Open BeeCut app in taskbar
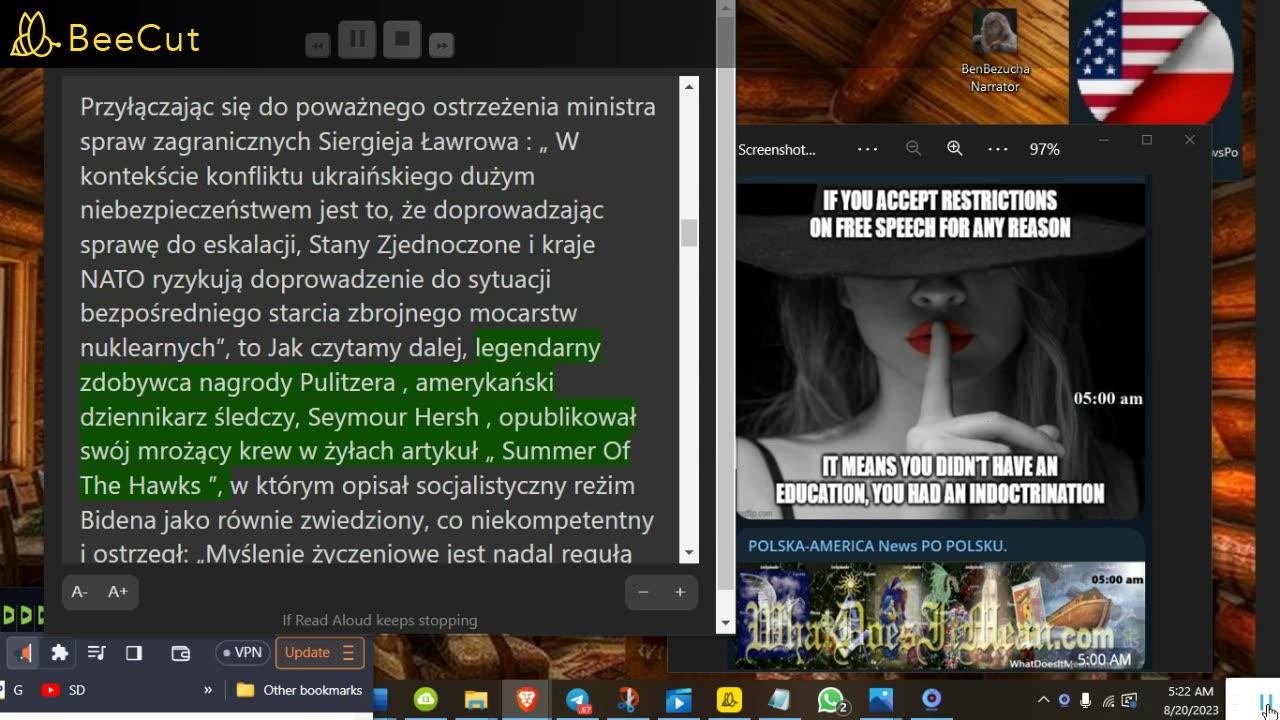 point(729,700)
